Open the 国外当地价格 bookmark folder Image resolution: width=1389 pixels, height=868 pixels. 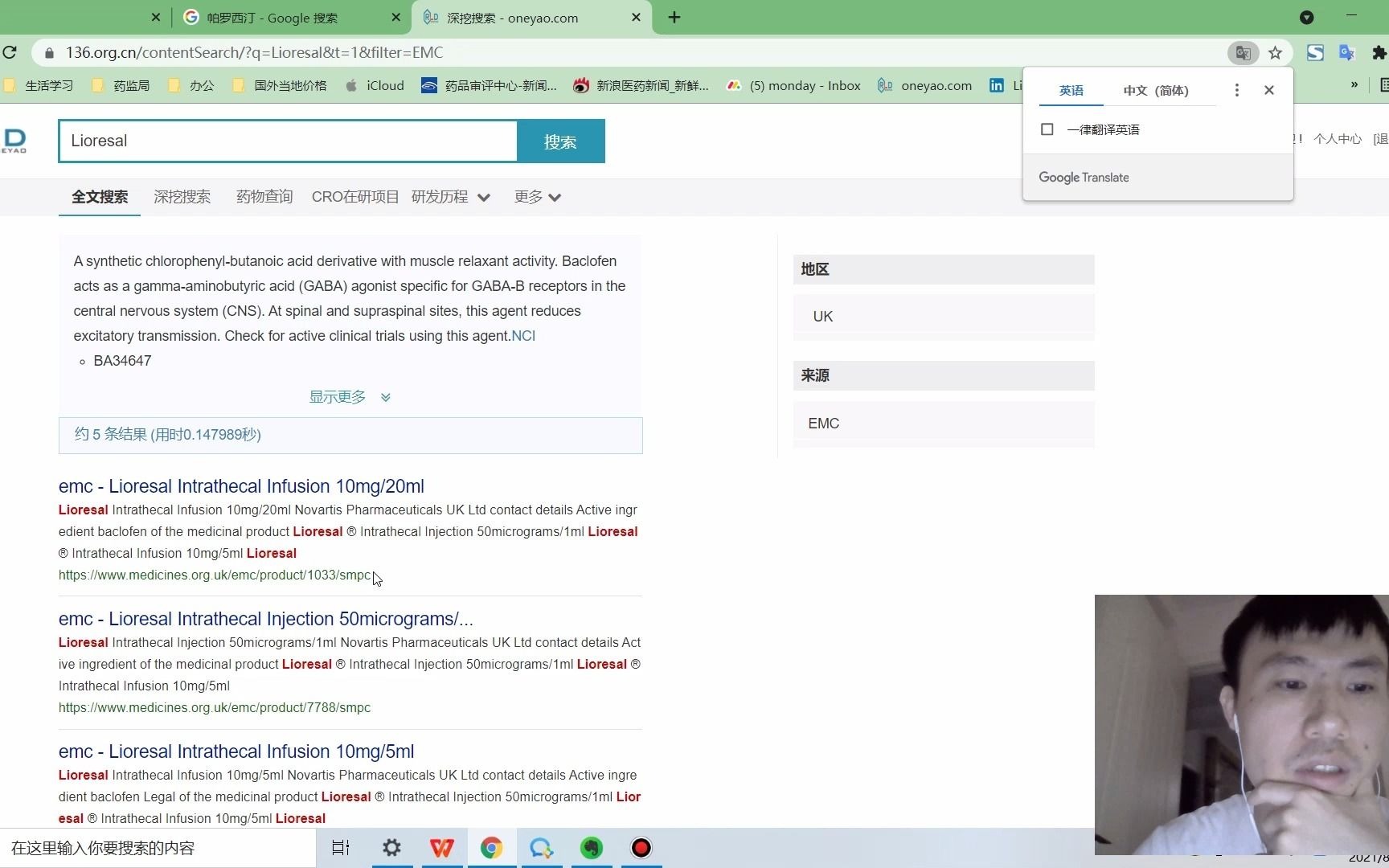click(280, 86)
